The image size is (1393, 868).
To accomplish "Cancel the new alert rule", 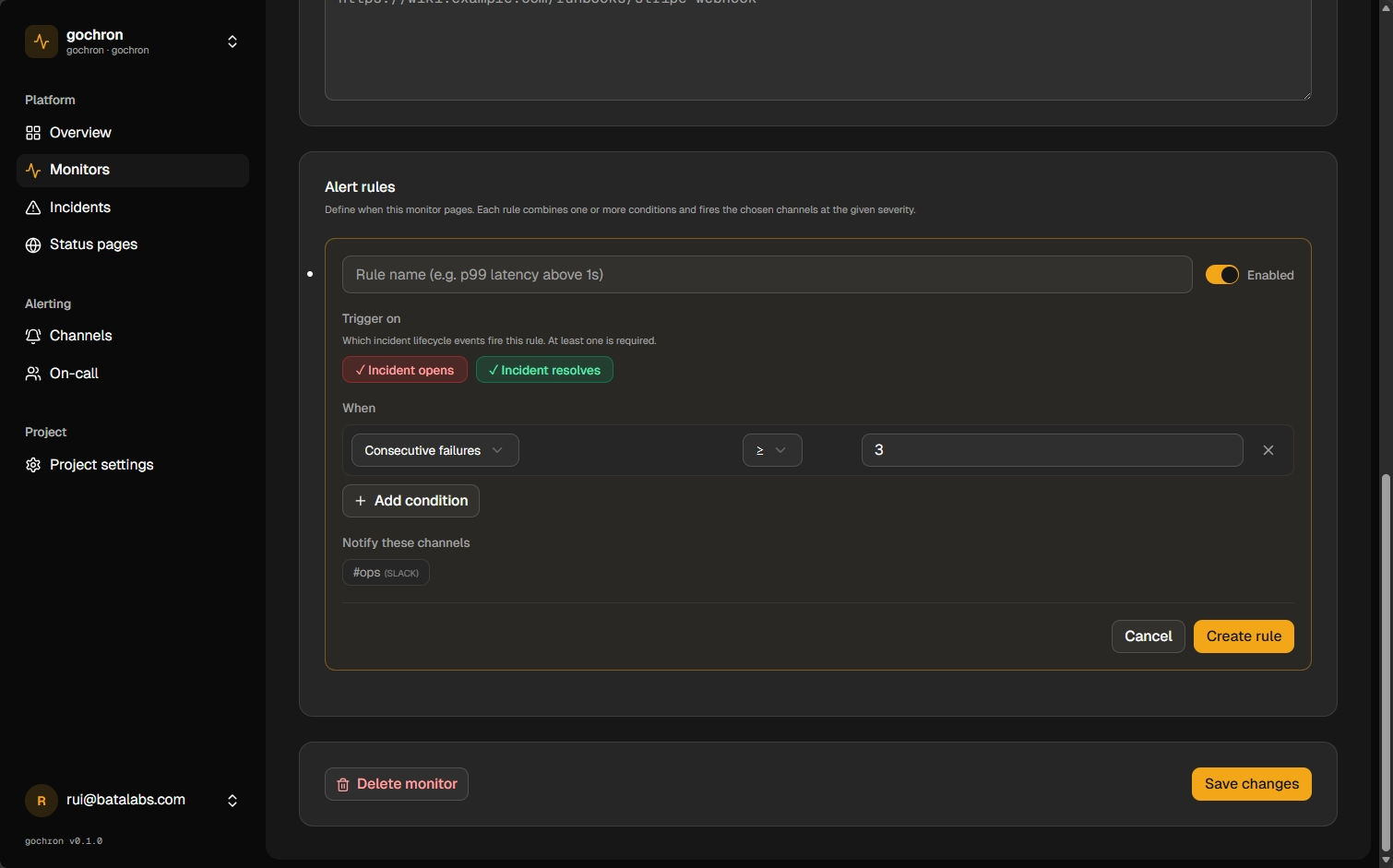I will 1148,636.
